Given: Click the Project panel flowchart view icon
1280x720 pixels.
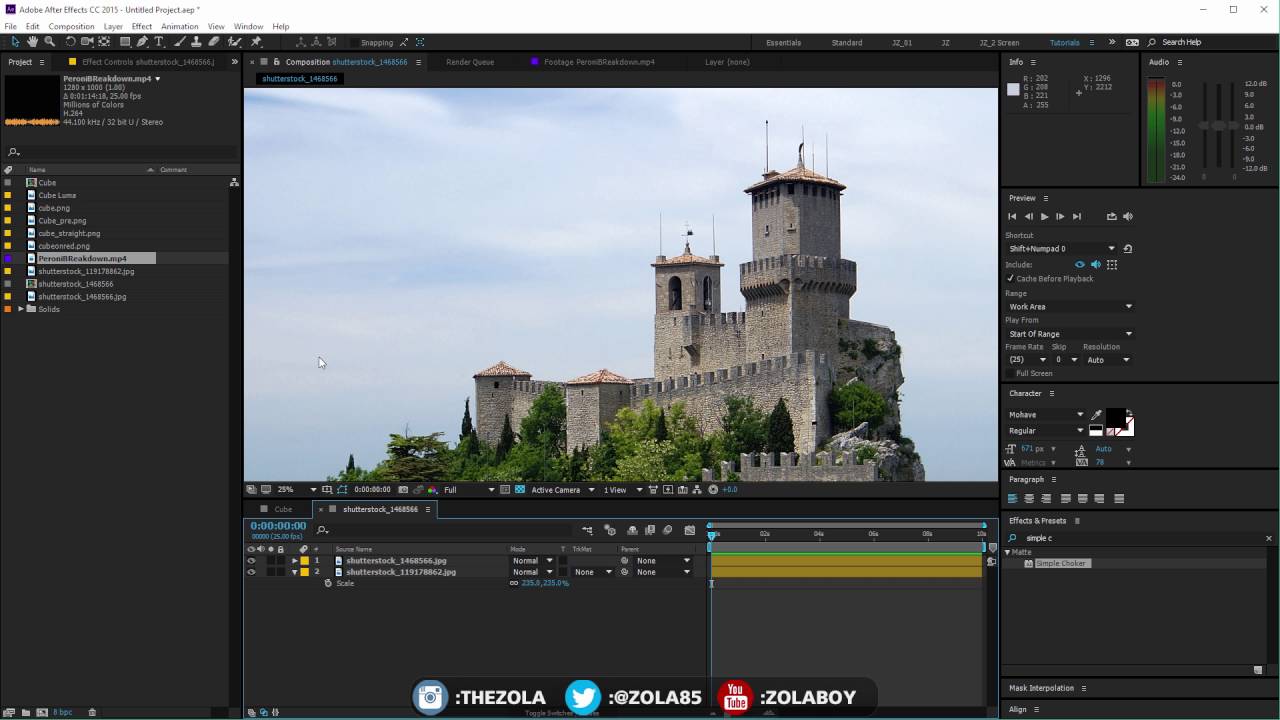Looking at the screenshot, I should coord(234,182).
